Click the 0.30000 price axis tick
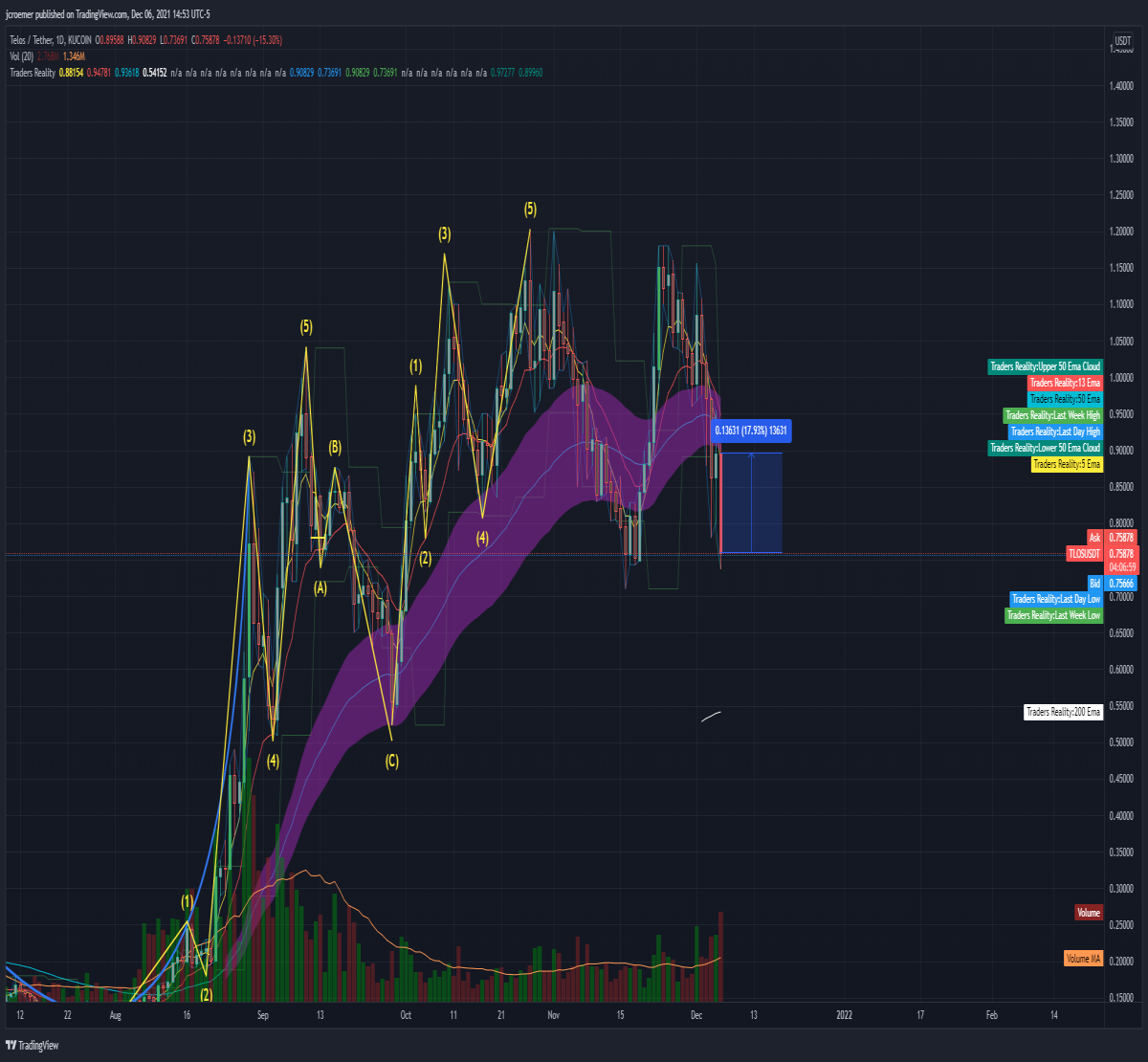Image resolution: width=1148 pixels, height=1062 pixels. [1122, 889]
